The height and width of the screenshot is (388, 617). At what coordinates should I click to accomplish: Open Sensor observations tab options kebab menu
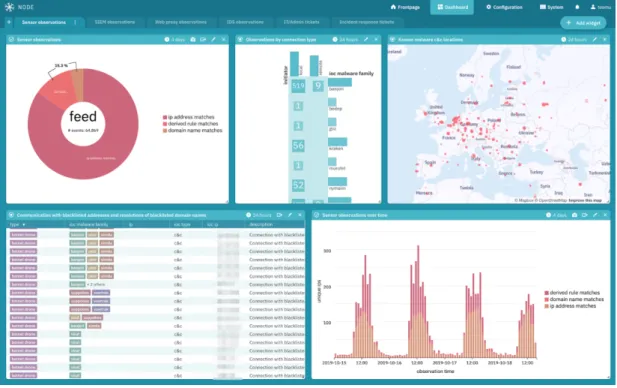tap(75, 22)
